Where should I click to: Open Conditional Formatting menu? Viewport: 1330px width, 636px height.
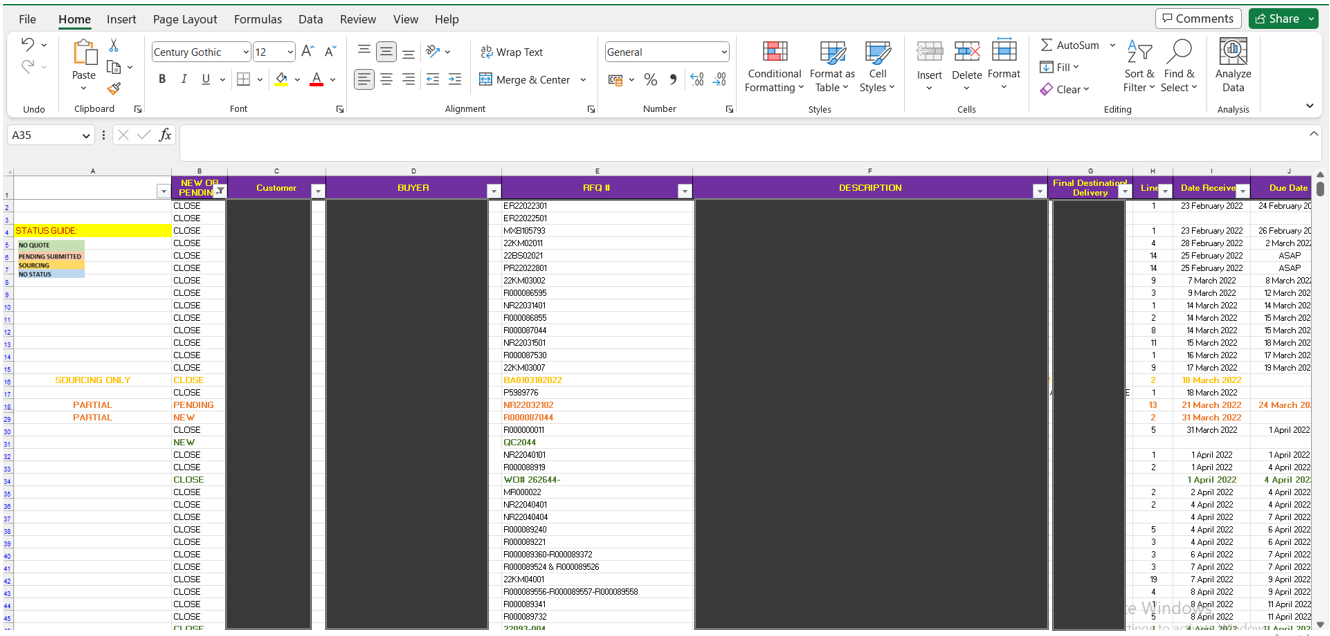(x=775, y=67)
